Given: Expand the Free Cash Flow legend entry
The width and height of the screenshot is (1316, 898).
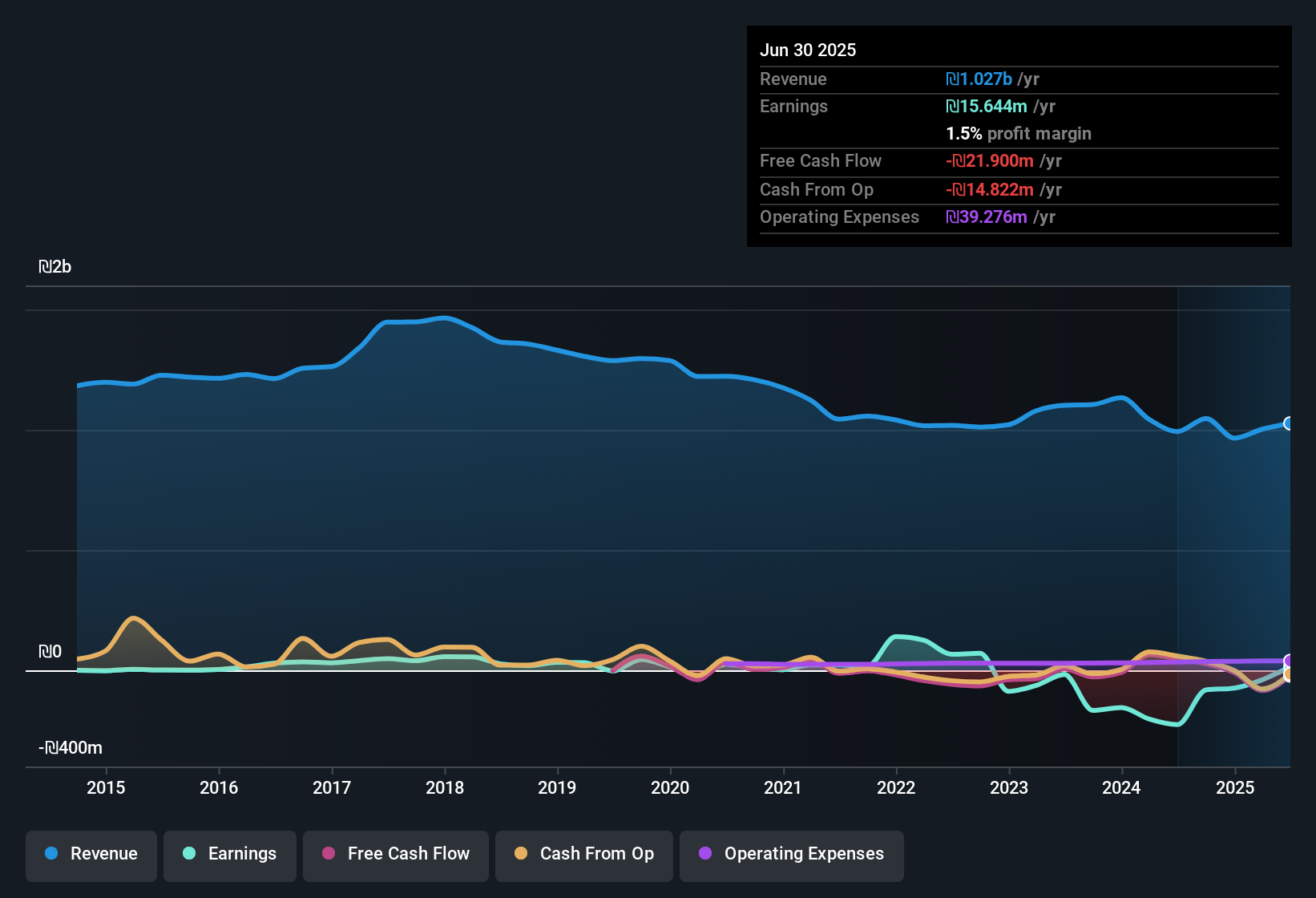Looking at the screenshot, I should point(395,854).
